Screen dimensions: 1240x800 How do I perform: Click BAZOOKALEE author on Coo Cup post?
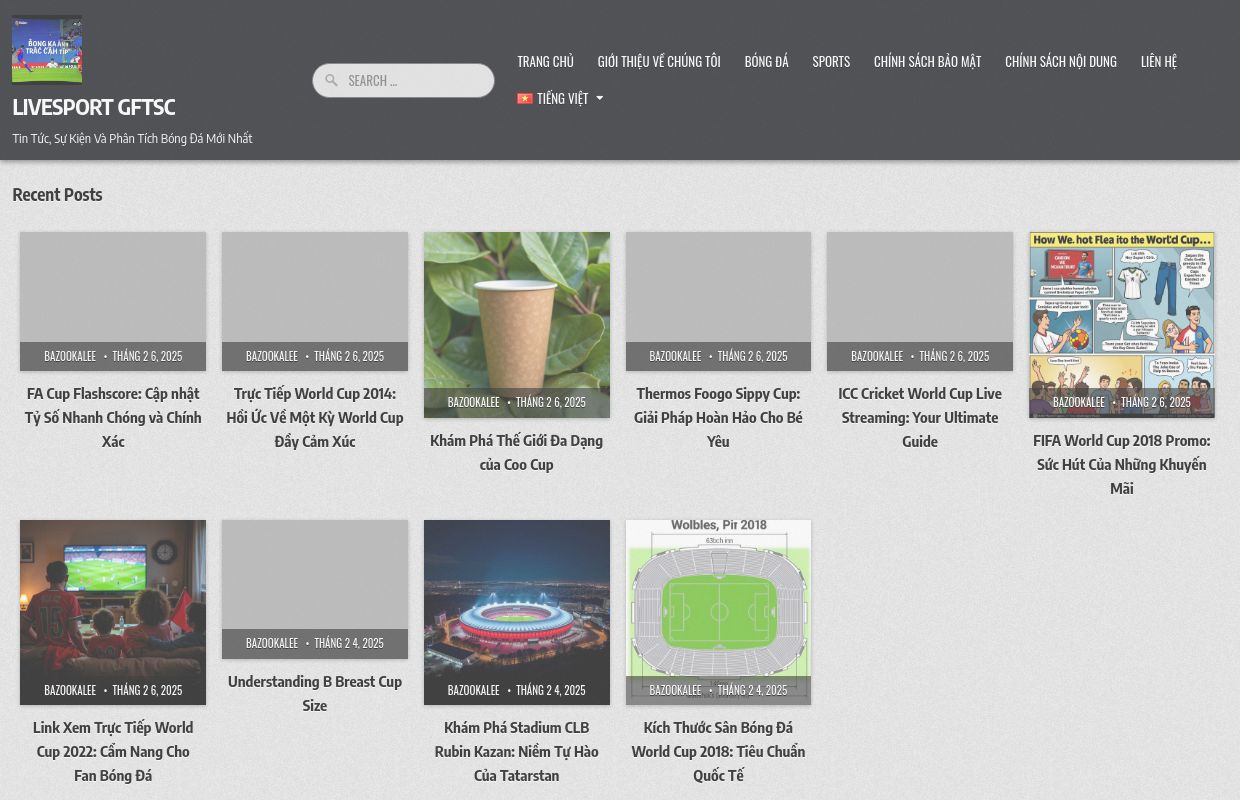coord(473,402)
